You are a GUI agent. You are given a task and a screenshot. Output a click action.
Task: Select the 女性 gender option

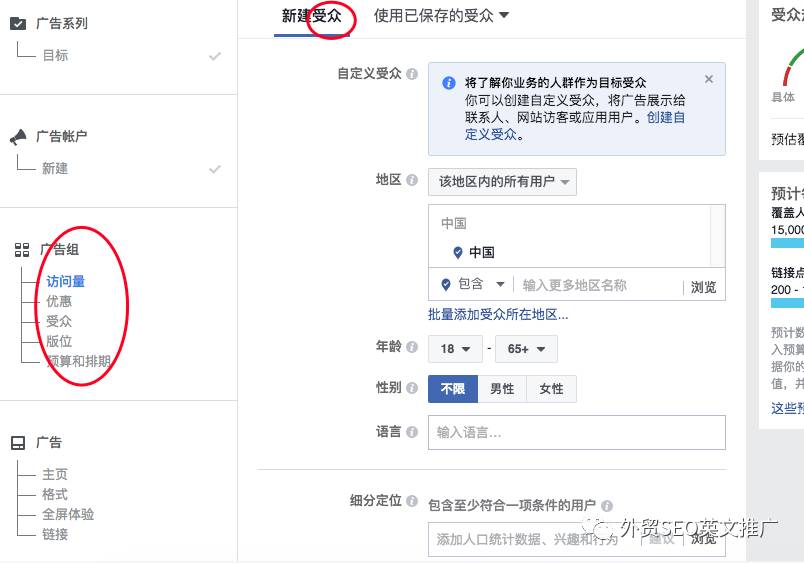pyautogui.click(x=551, y=389)
